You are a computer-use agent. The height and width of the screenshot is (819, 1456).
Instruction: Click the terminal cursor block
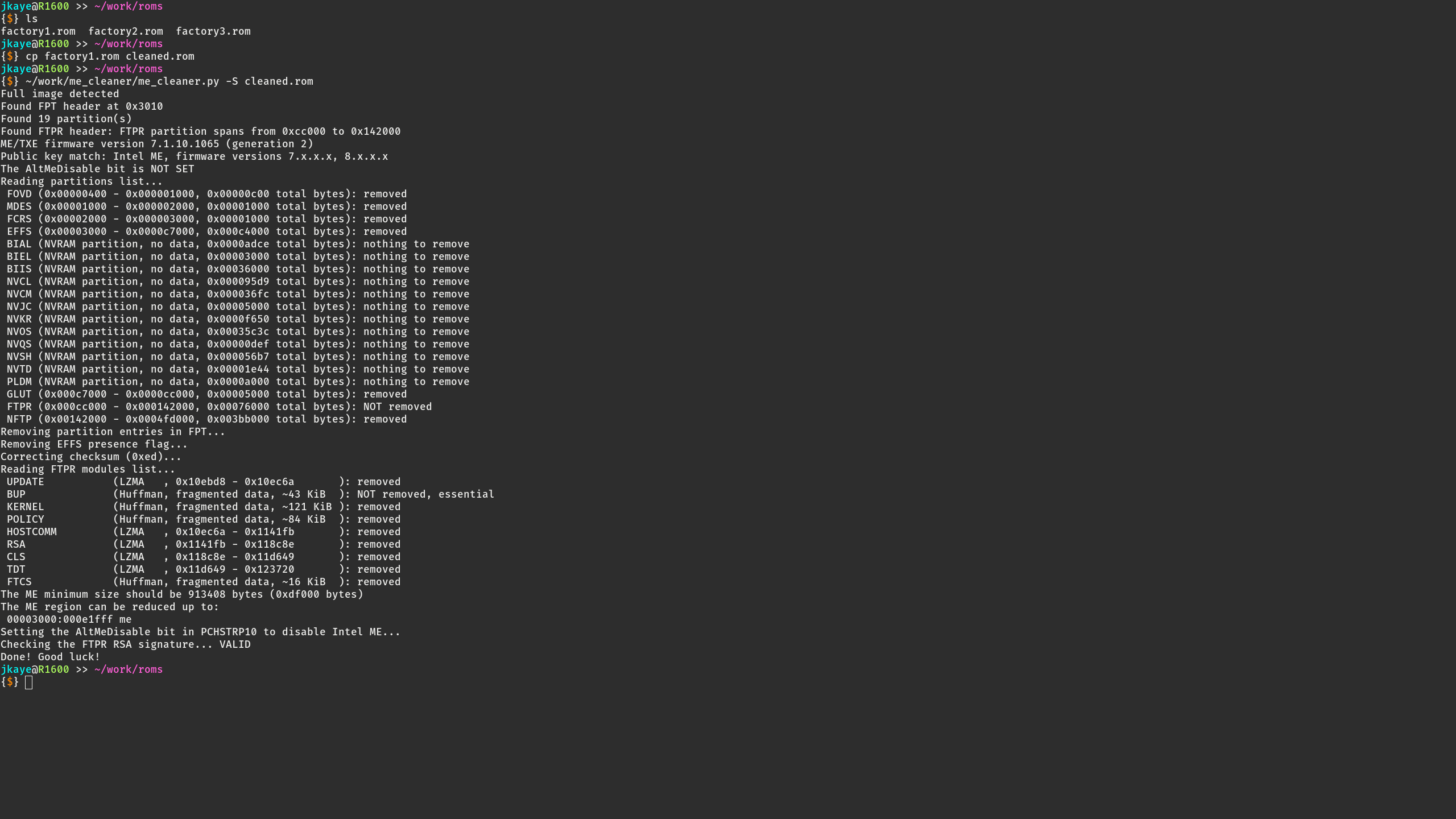pos(29,682)
